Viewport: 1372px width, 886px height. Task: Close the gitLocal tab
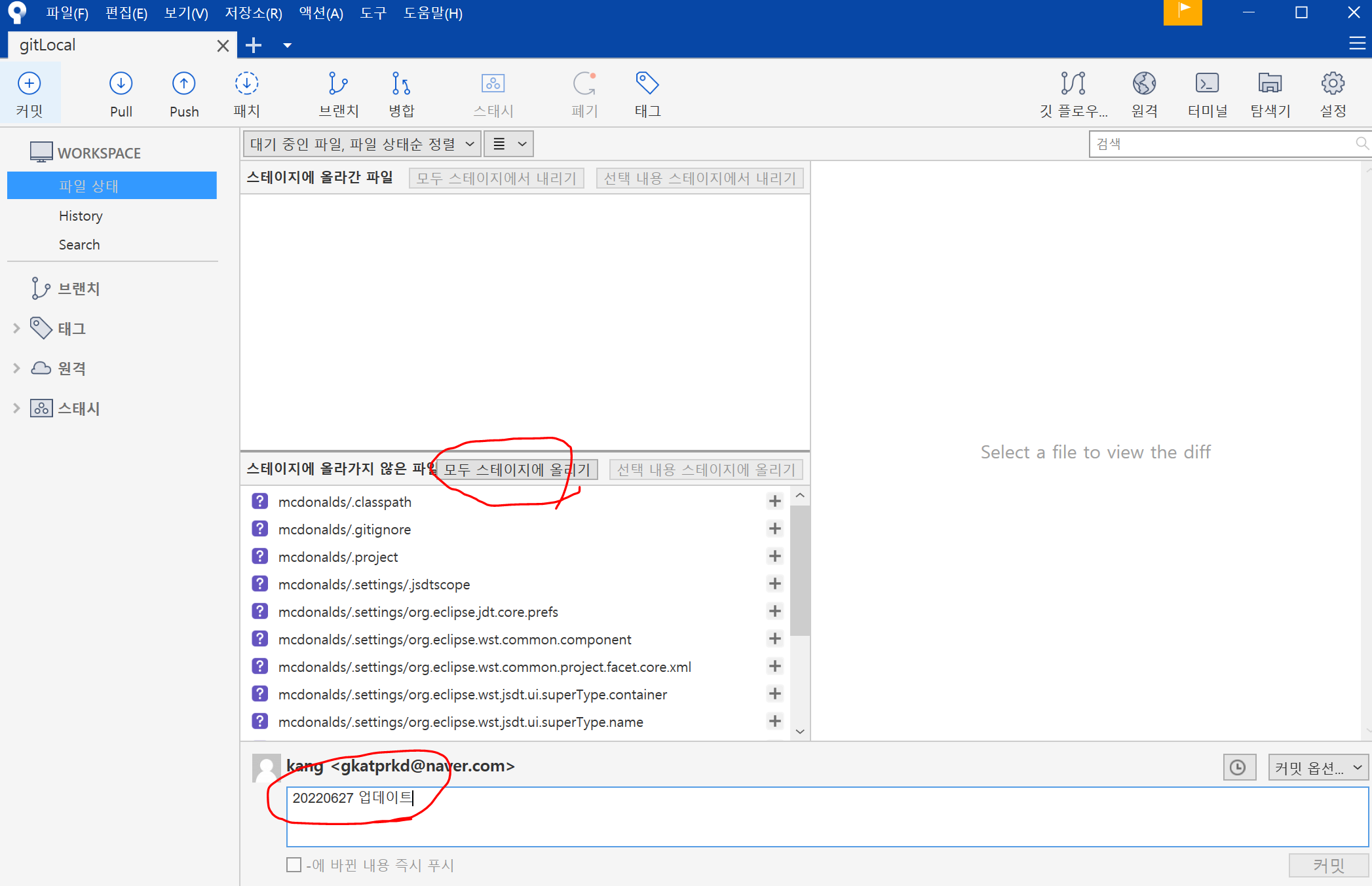pyautogui.click(x=223, y=46)
